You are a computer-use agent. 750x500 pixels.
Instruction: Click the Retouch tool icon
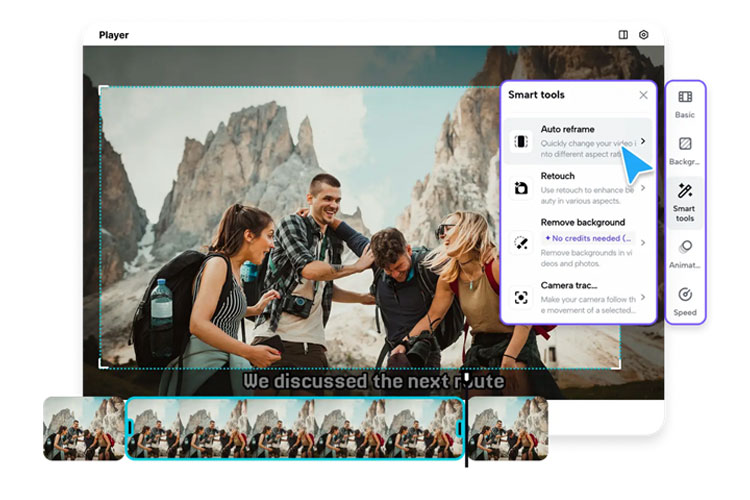(x=521, y=188)
